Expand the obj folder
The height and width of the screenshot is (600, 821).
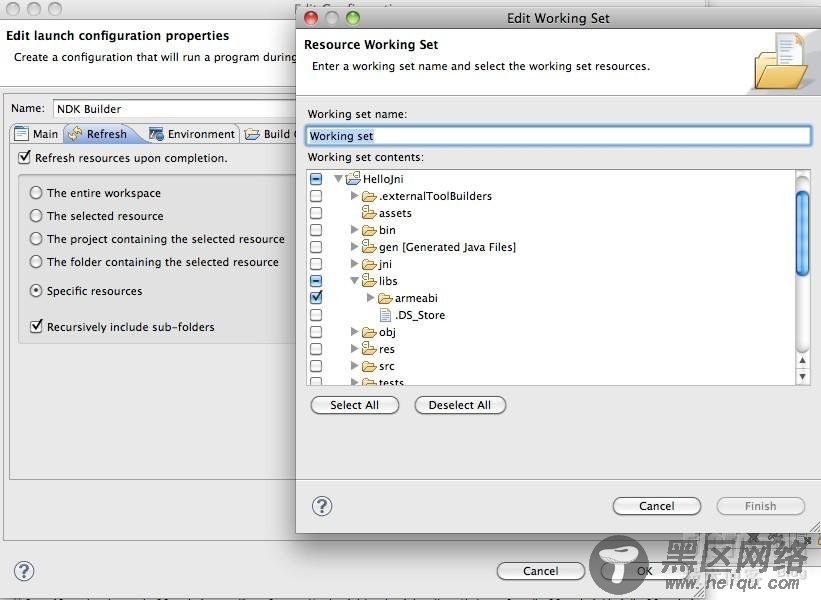pyautogui.click(x=354, y=332)
